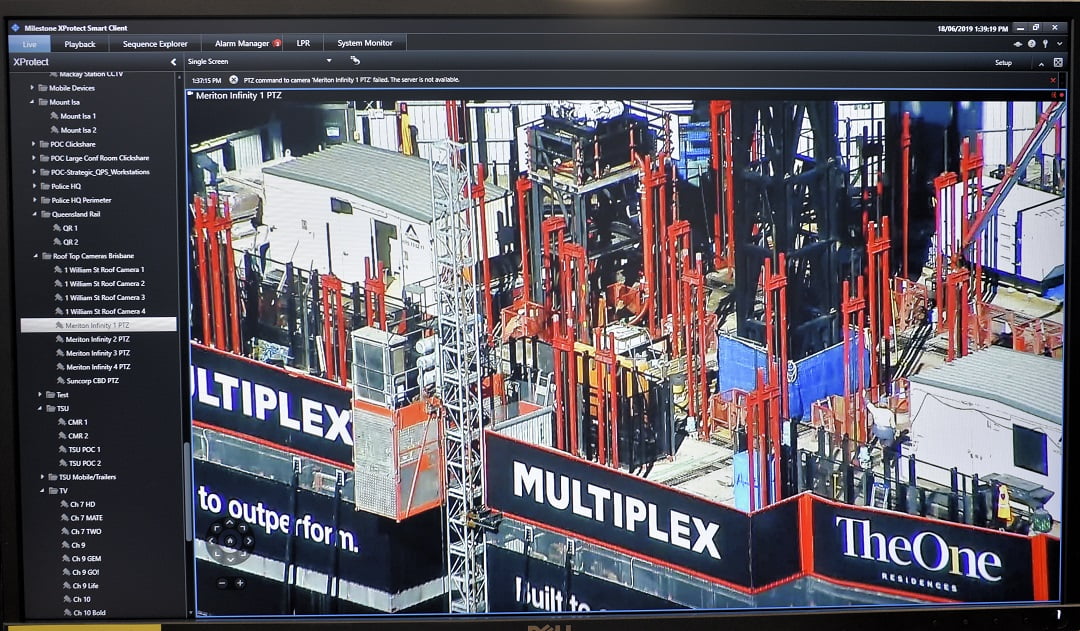Image resolution: width=1080 pixels, height=631 pixels.
Task: Toggle full screen view mode icon
Action: pyautogui.click(x=1058, y=62)
